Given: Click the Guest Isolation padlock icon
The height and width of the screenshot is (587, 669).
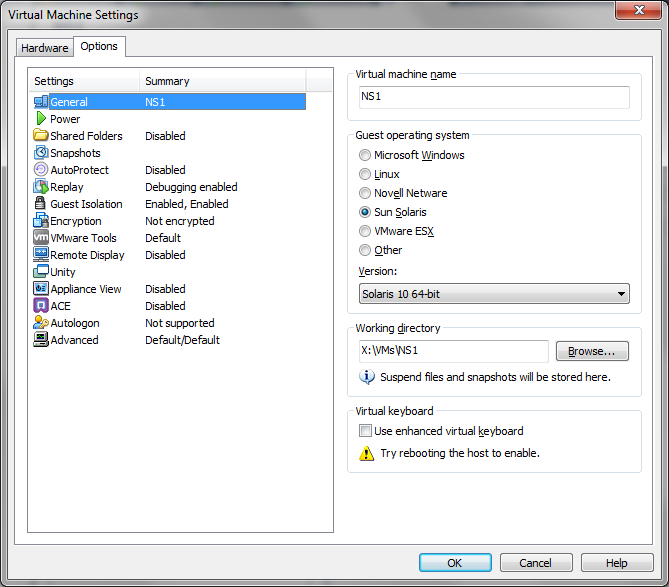Looking at the screenshot, I should coord(40,203).
